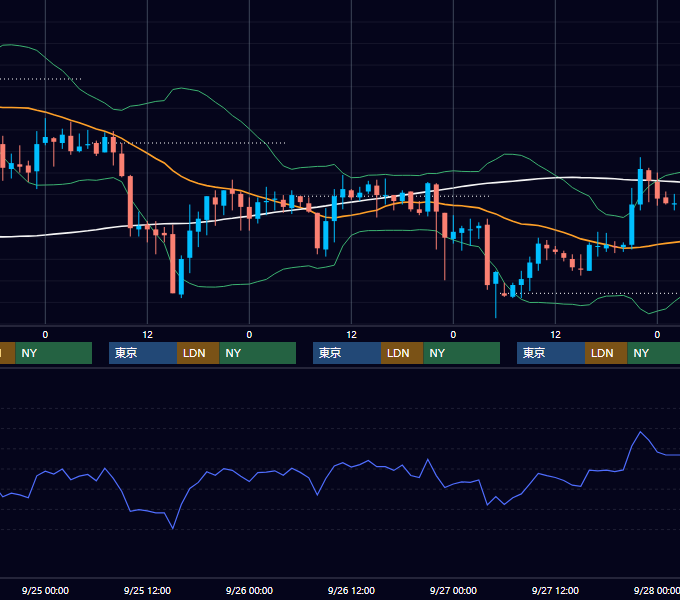Click hour label 12 above 9/27 12:00
This screenshot has height=600, width=680.
[x=556, y=335]
